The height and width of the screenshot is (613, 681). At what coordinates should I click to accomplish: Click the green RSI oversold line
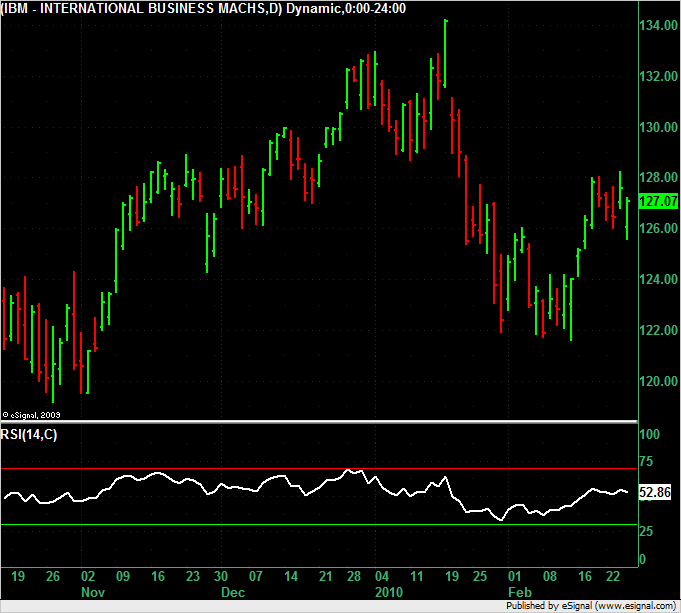pyautogui.click(x=319, y=525)
